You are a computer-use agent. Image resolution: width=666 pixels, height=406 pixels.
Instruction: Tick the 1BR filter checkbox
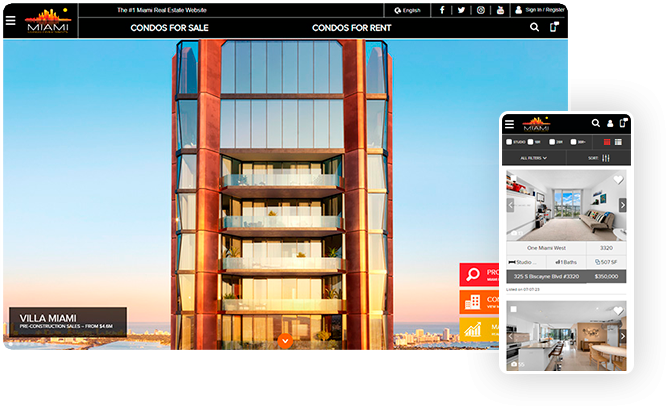531,142
